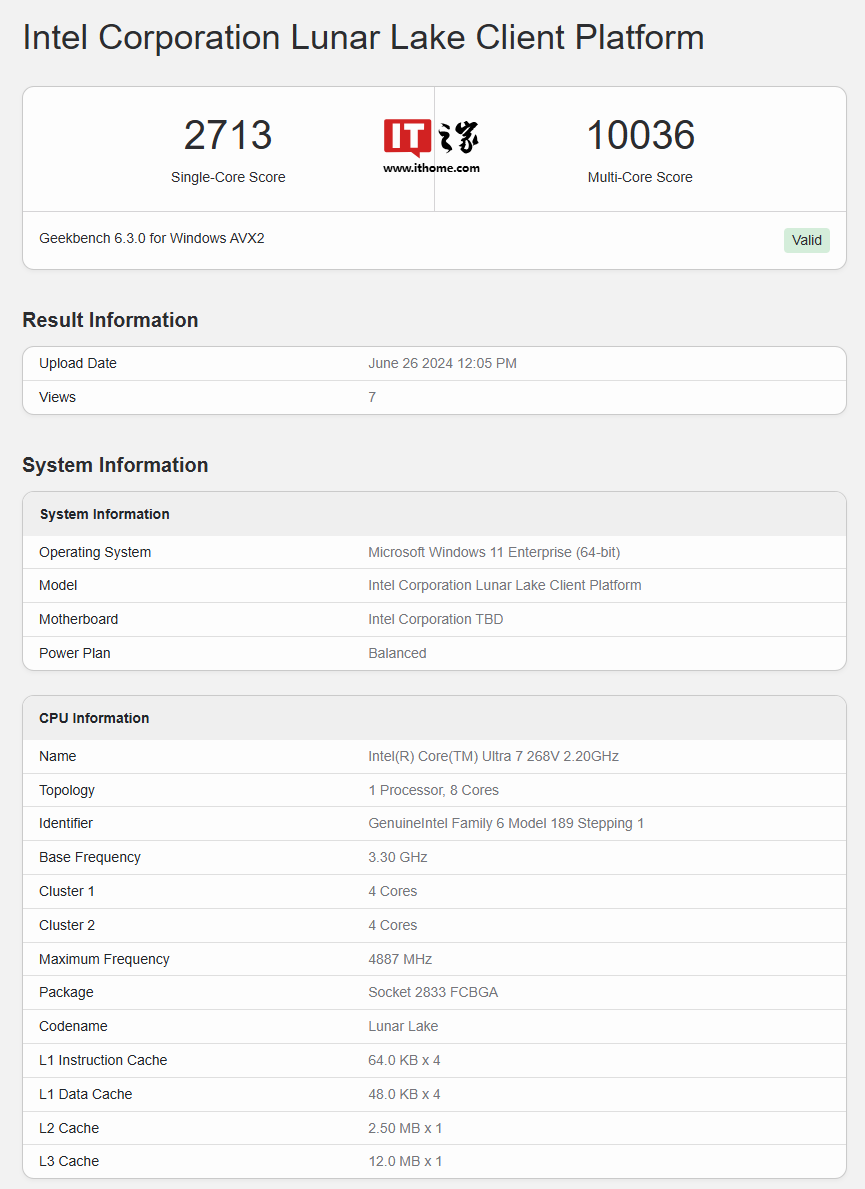Screen dimensions: 865x1189
Task: Click the "CPU Information" table header
Action: (434, 718)
